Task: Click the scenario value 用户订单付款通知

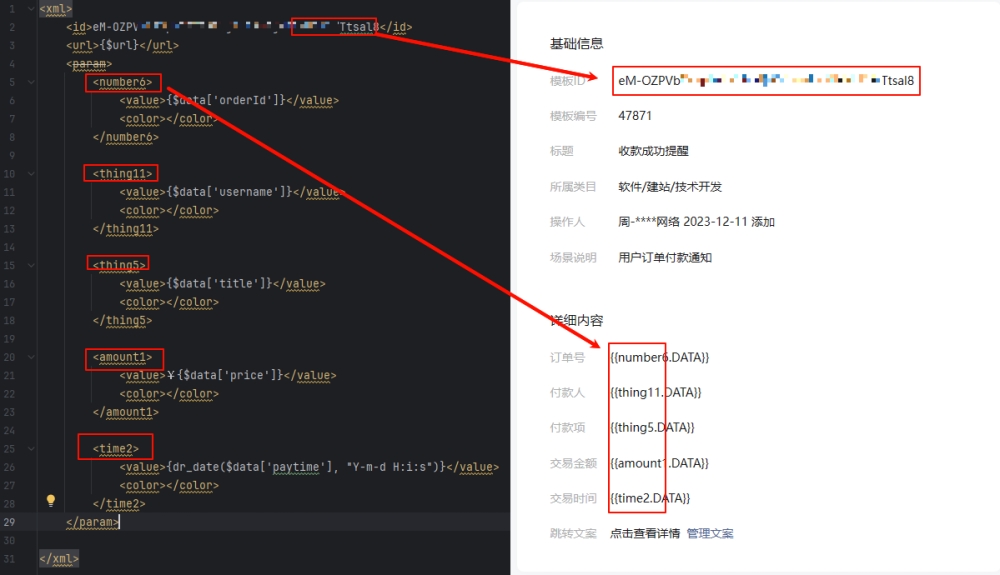Action: pyautogui.click(x=665, y=258)
